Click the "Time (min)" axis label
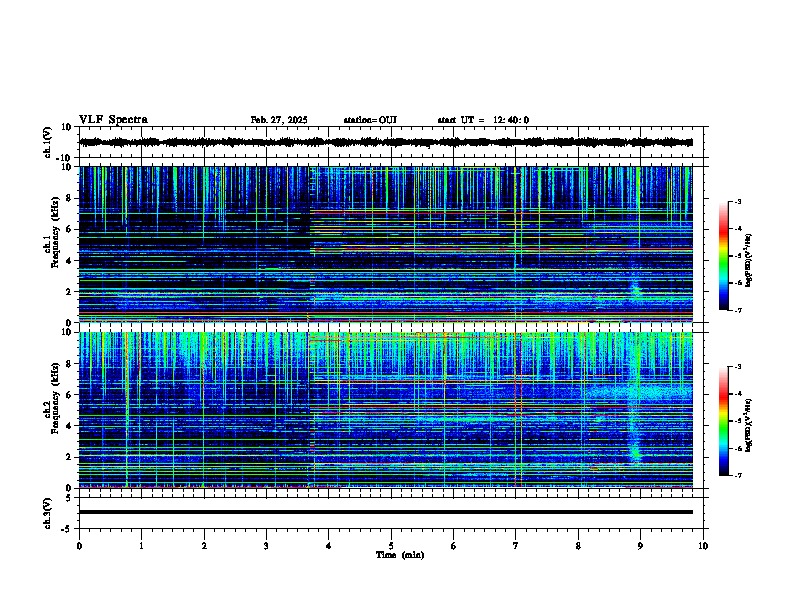This screenshot has width=792, height=612. pyautogui.click(x=400, y=555)
